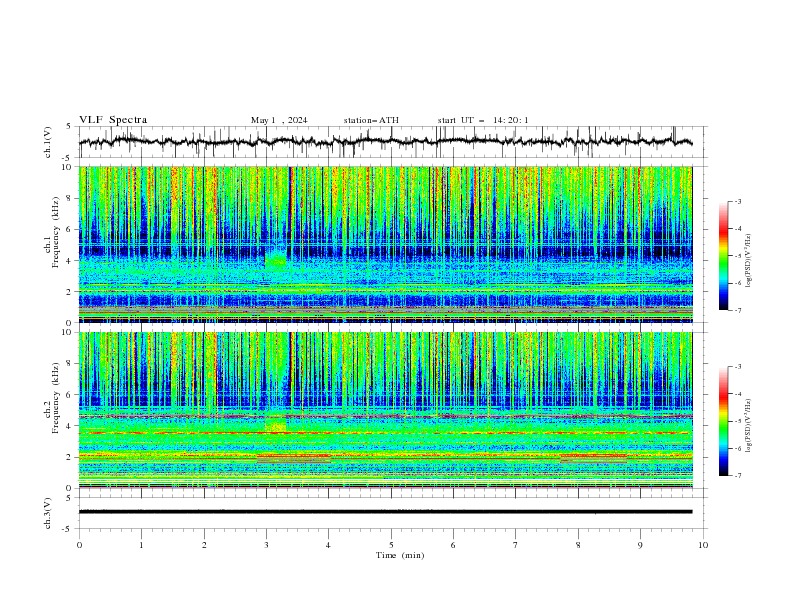Click the log(PSD) label beside the ch.1 colorbar
The width and height of the screenshot is (792, 612).
coord(748,260)
